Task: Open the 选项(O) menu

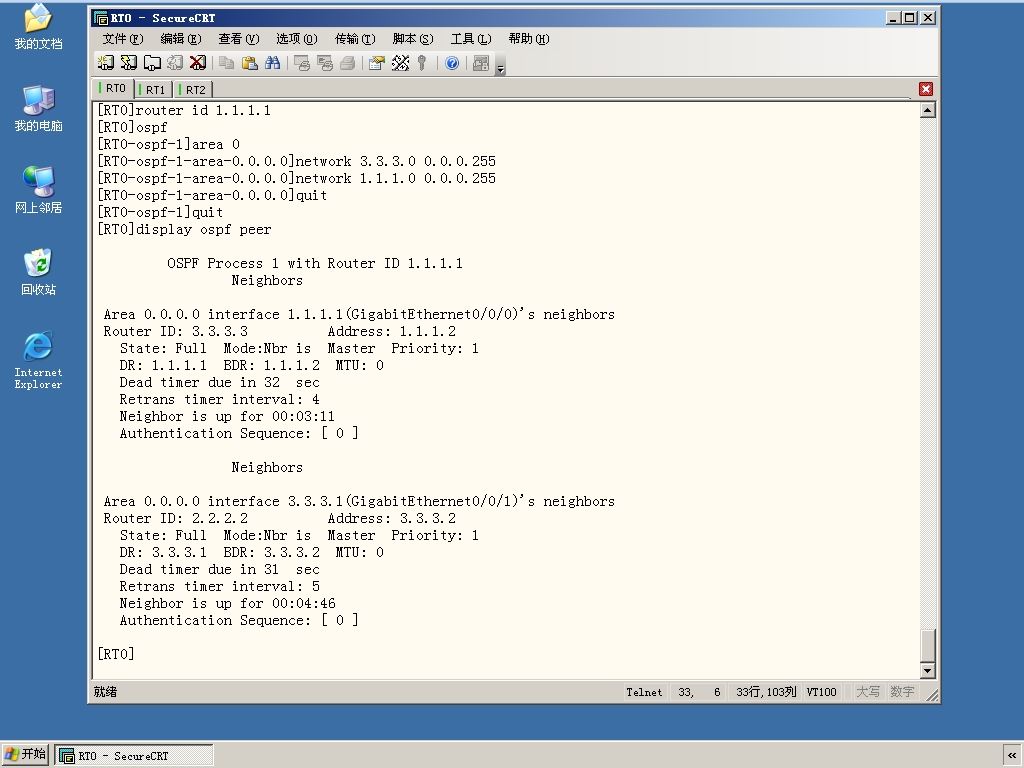Action: [296, 39]
